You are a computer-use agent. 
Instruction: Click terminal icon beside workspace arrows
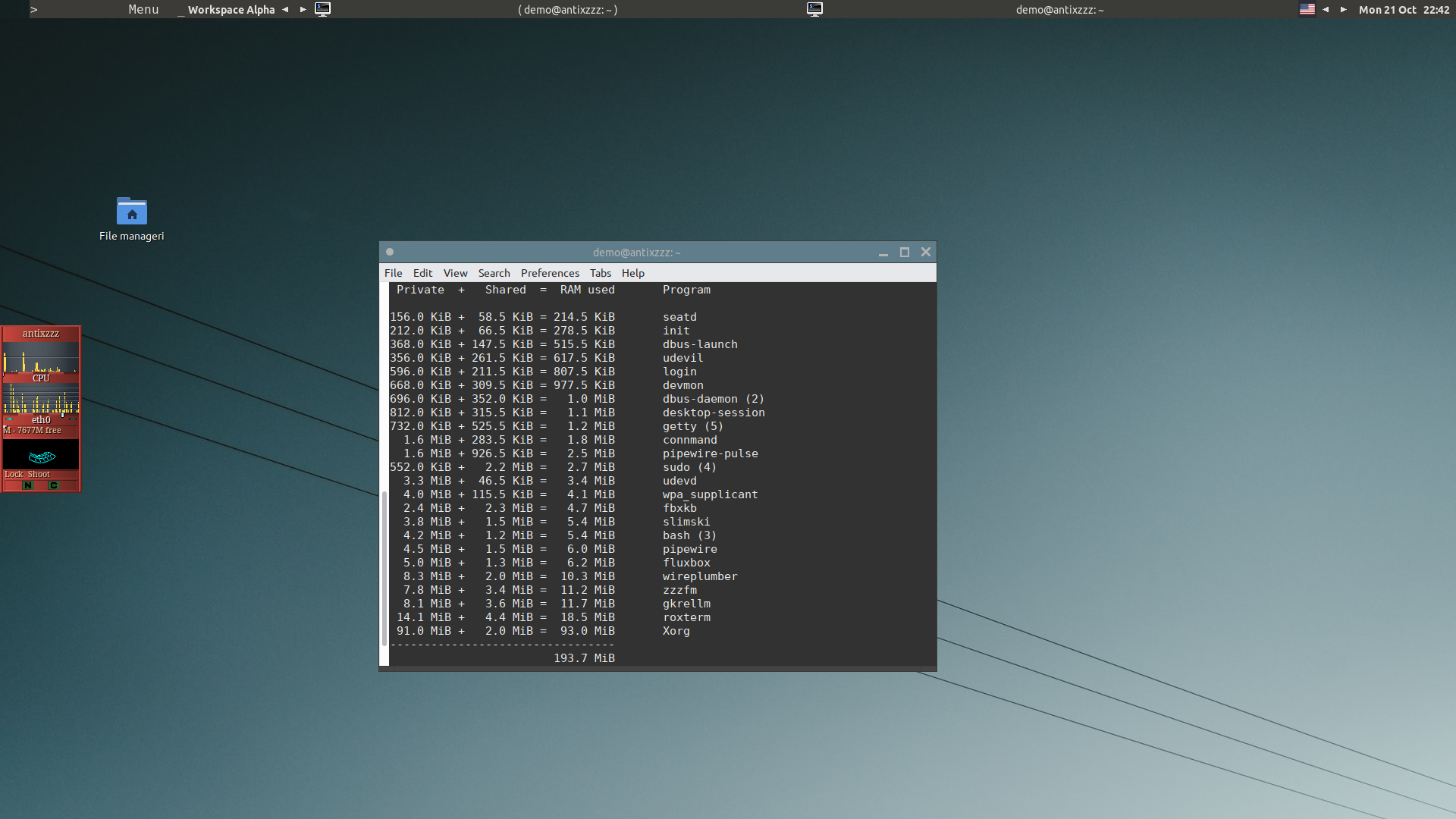coord(322,9)
